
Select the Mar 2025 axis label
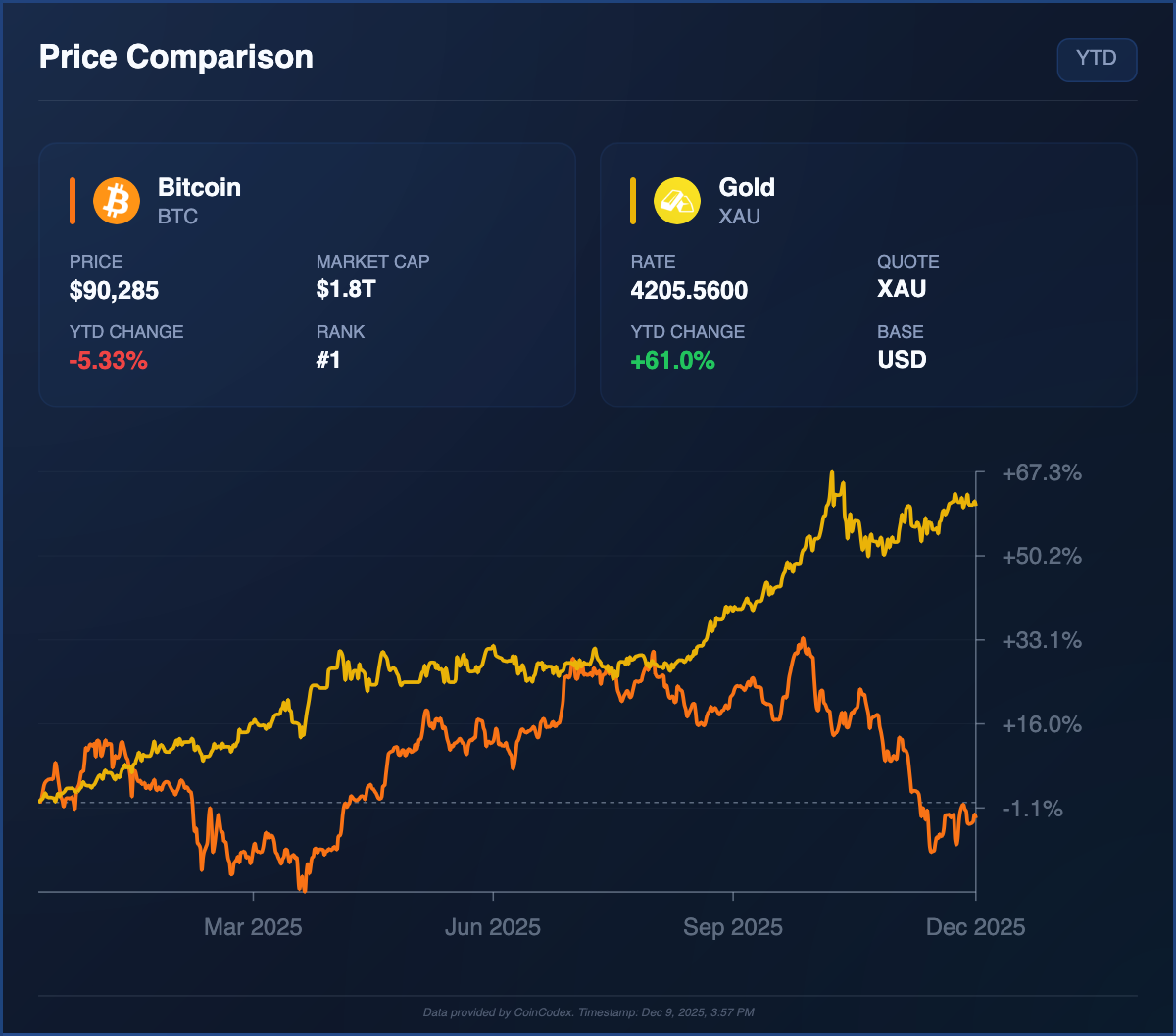tap(253, 926)
